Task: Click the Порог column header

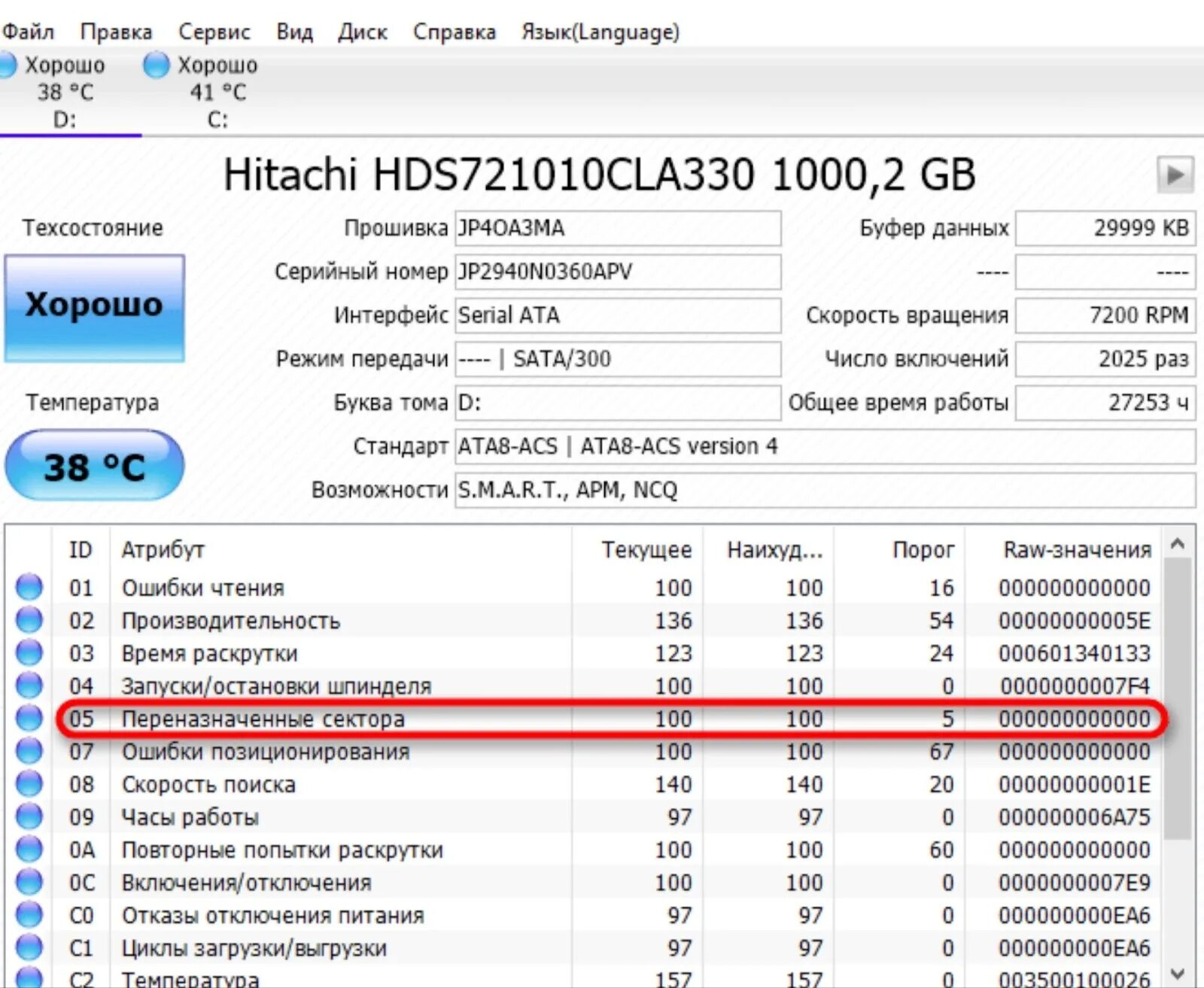Action: click(x=898, y=549)
